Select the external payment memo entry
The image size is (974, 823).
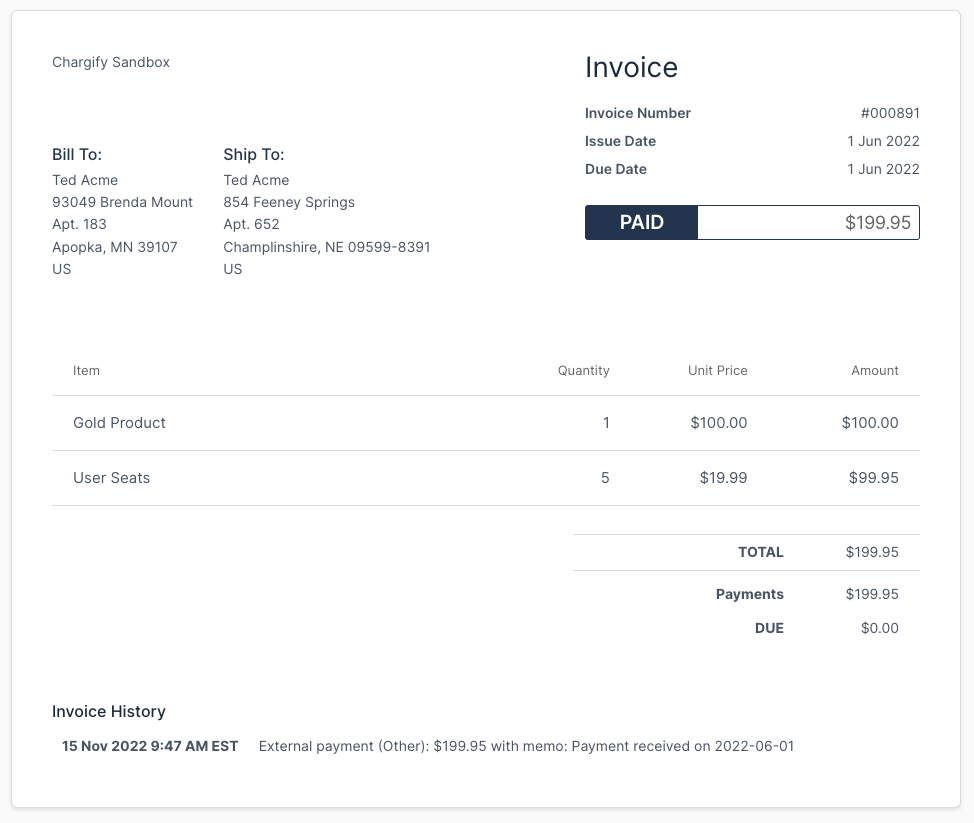(x=527, y=746)
